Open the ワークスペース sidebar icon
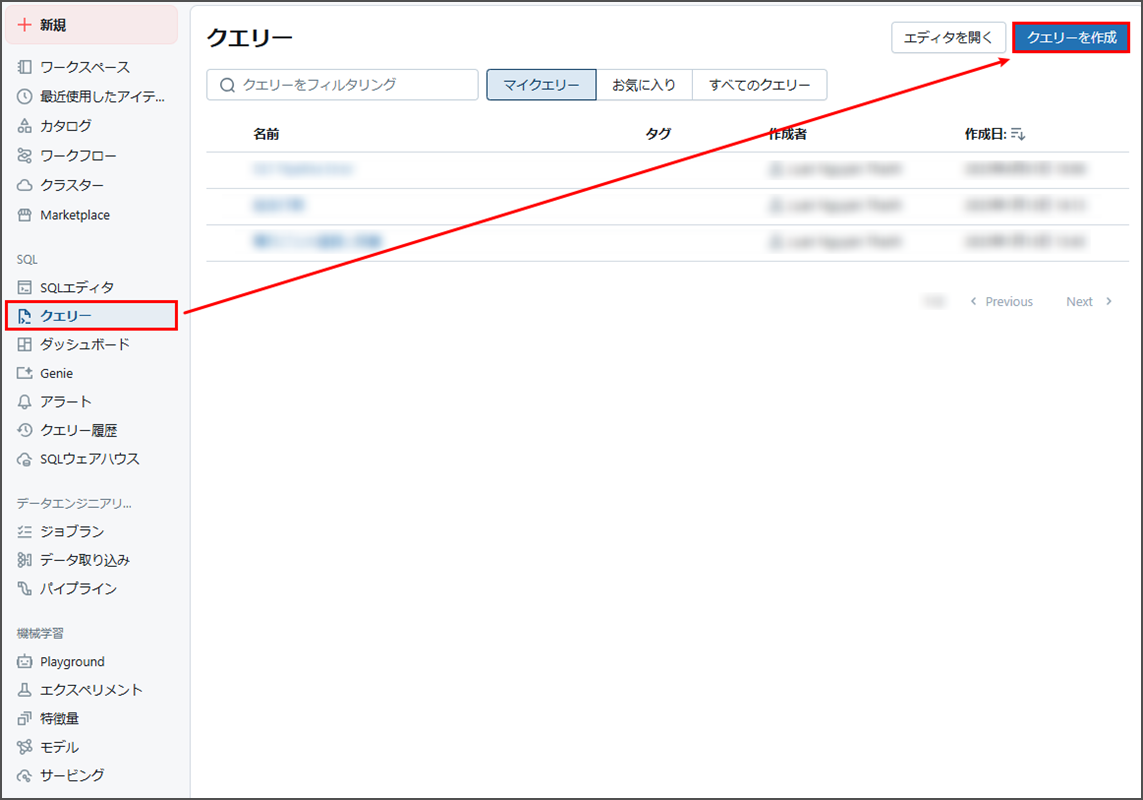1143x800 pixels. click(x=24, y=67)
